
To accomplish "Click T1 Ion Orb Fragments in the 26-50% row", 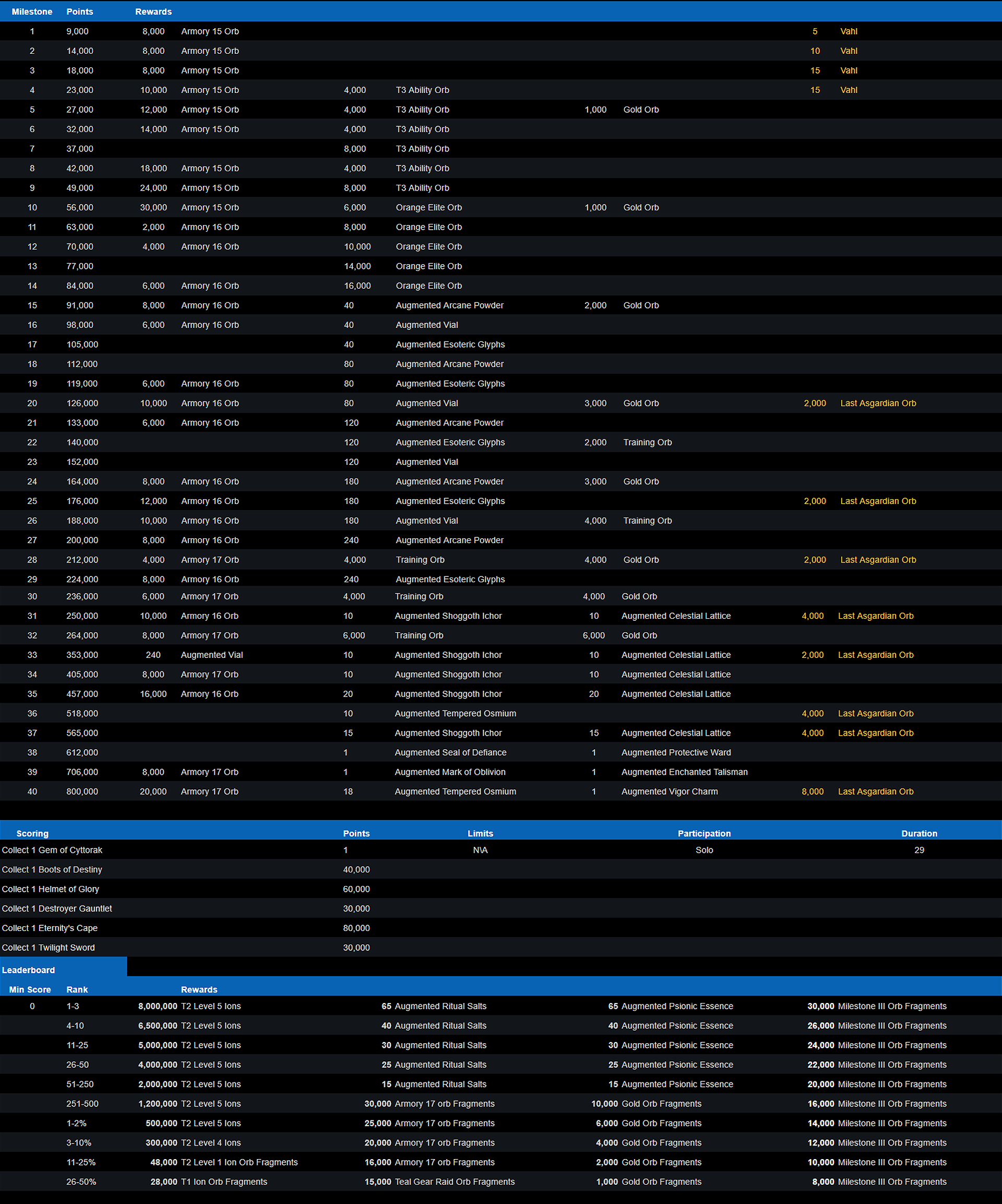I will tap(224, 1182).
